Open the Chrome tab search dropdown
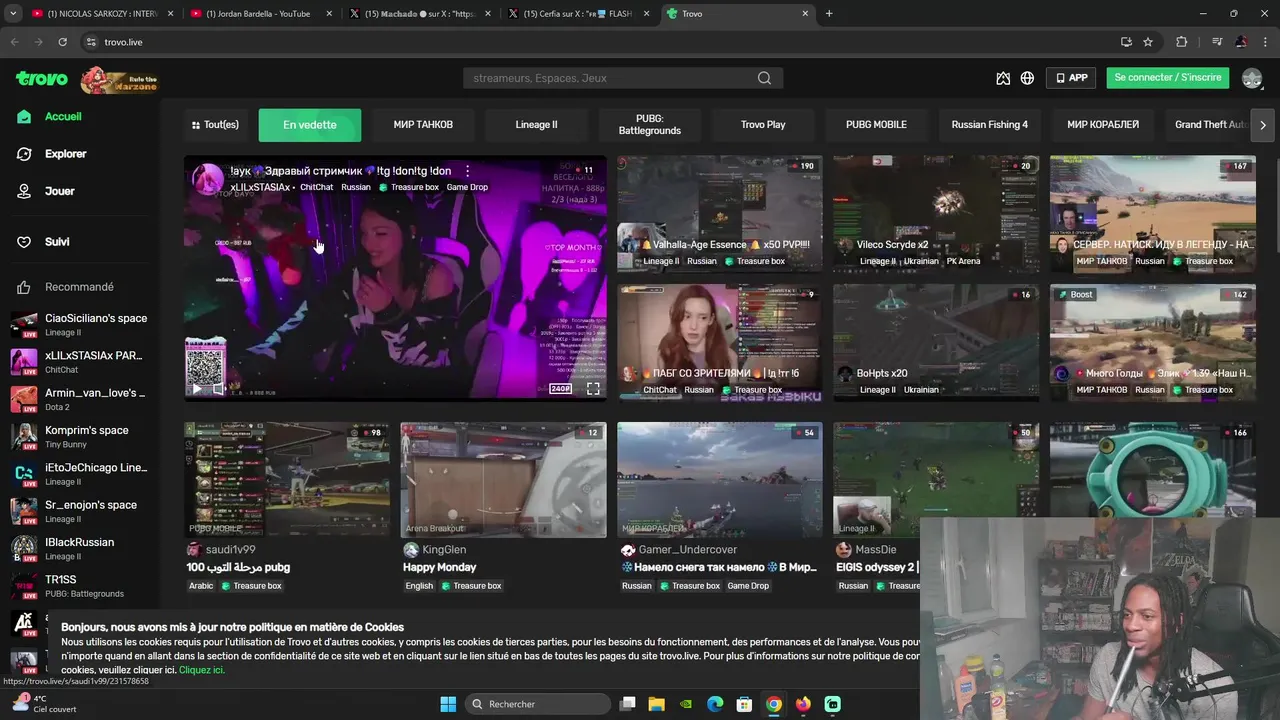The image size is (1280, 720). click(x=12, y=14)
